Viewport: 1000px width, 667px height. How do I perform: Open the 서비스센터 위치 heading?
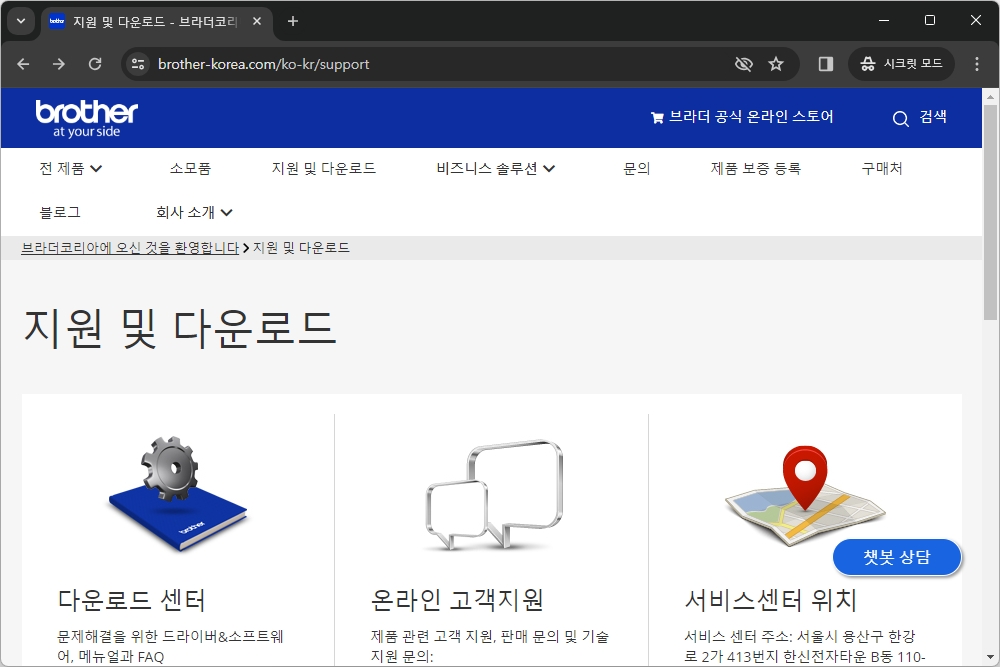click(770, 600)
